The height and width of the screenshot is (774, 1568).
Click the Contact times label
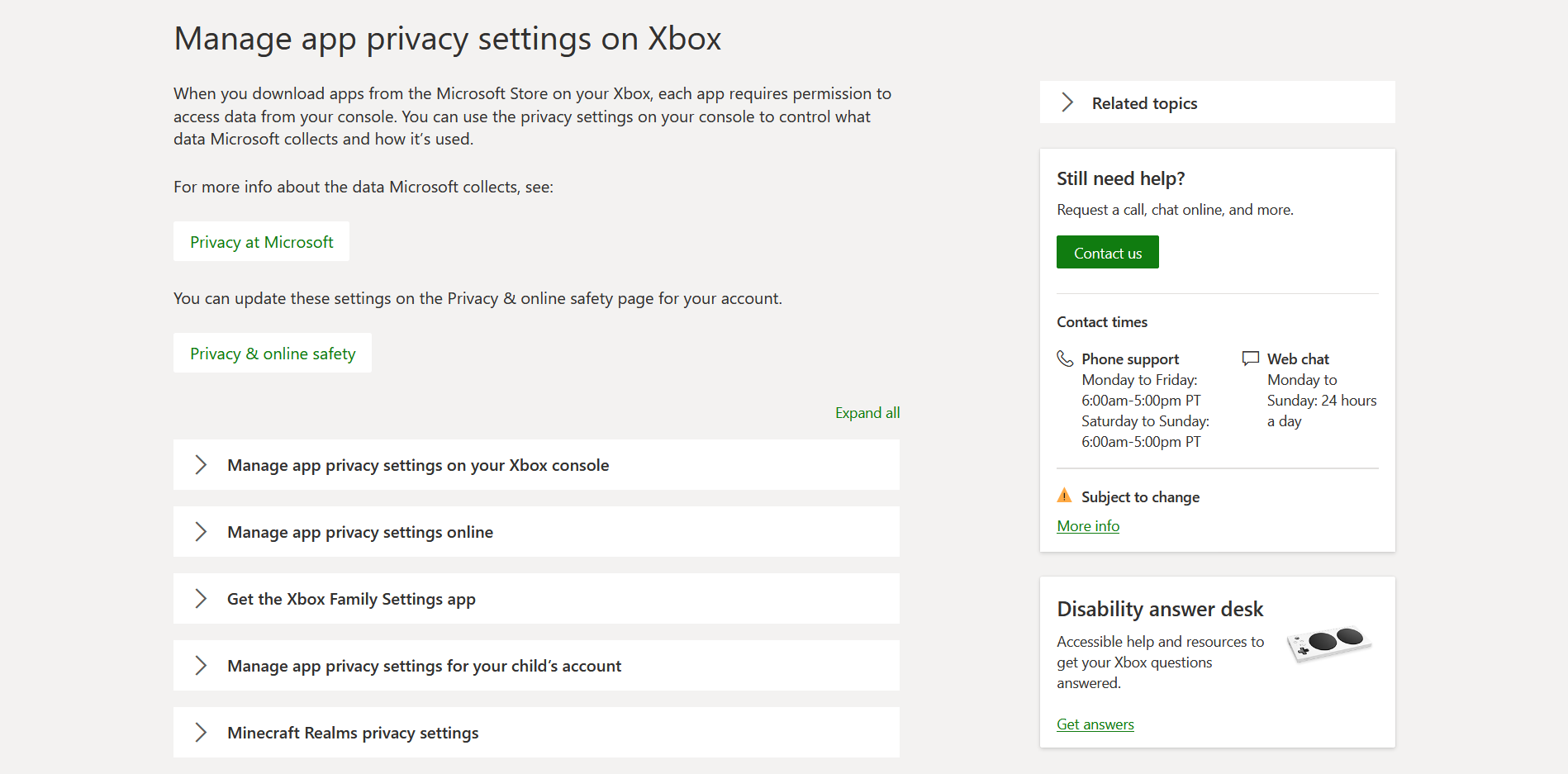[x=1102, y=322]
